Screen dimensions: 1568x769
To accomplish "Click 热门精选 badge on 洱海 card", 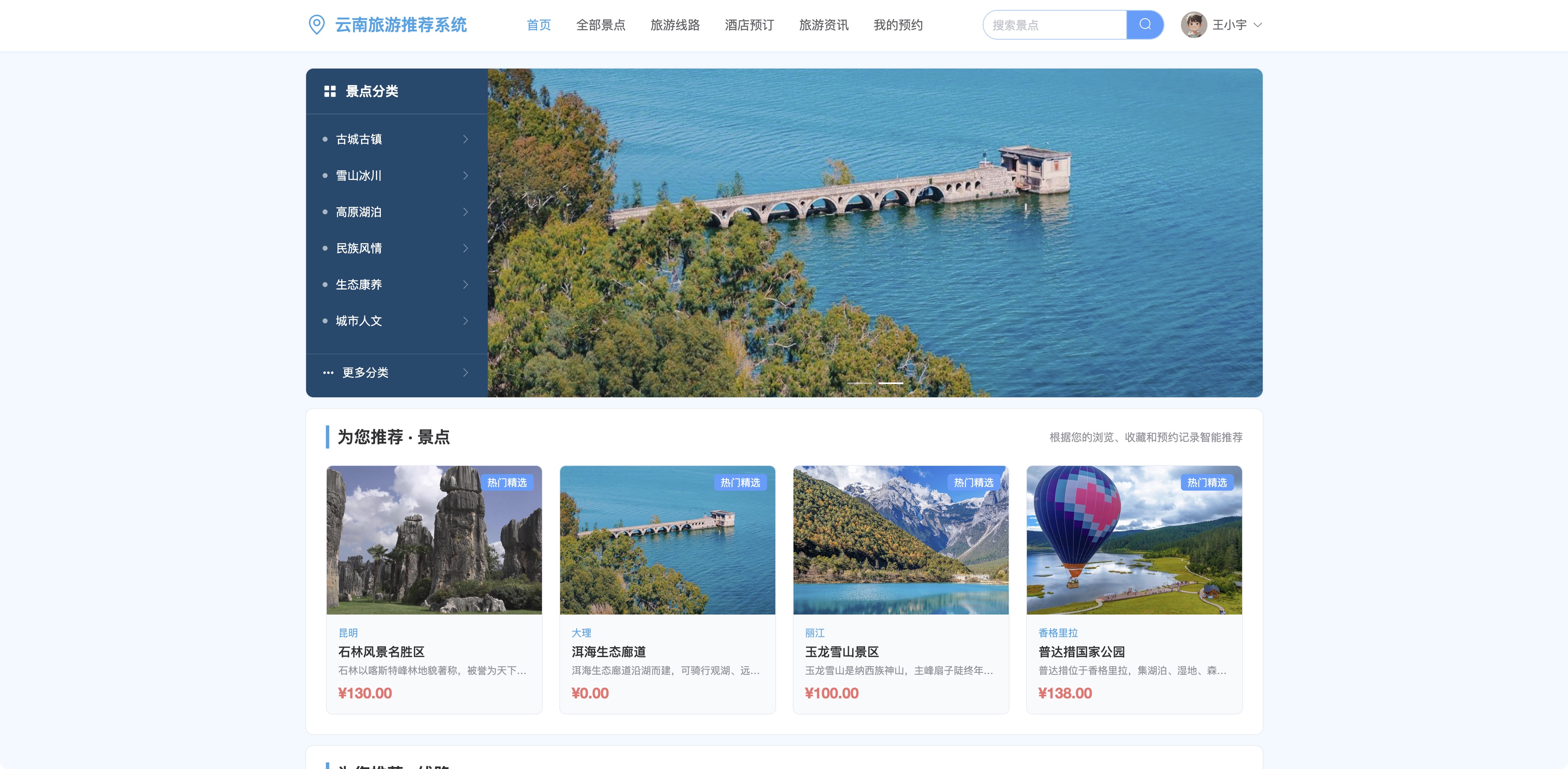I will coord(740,482).
